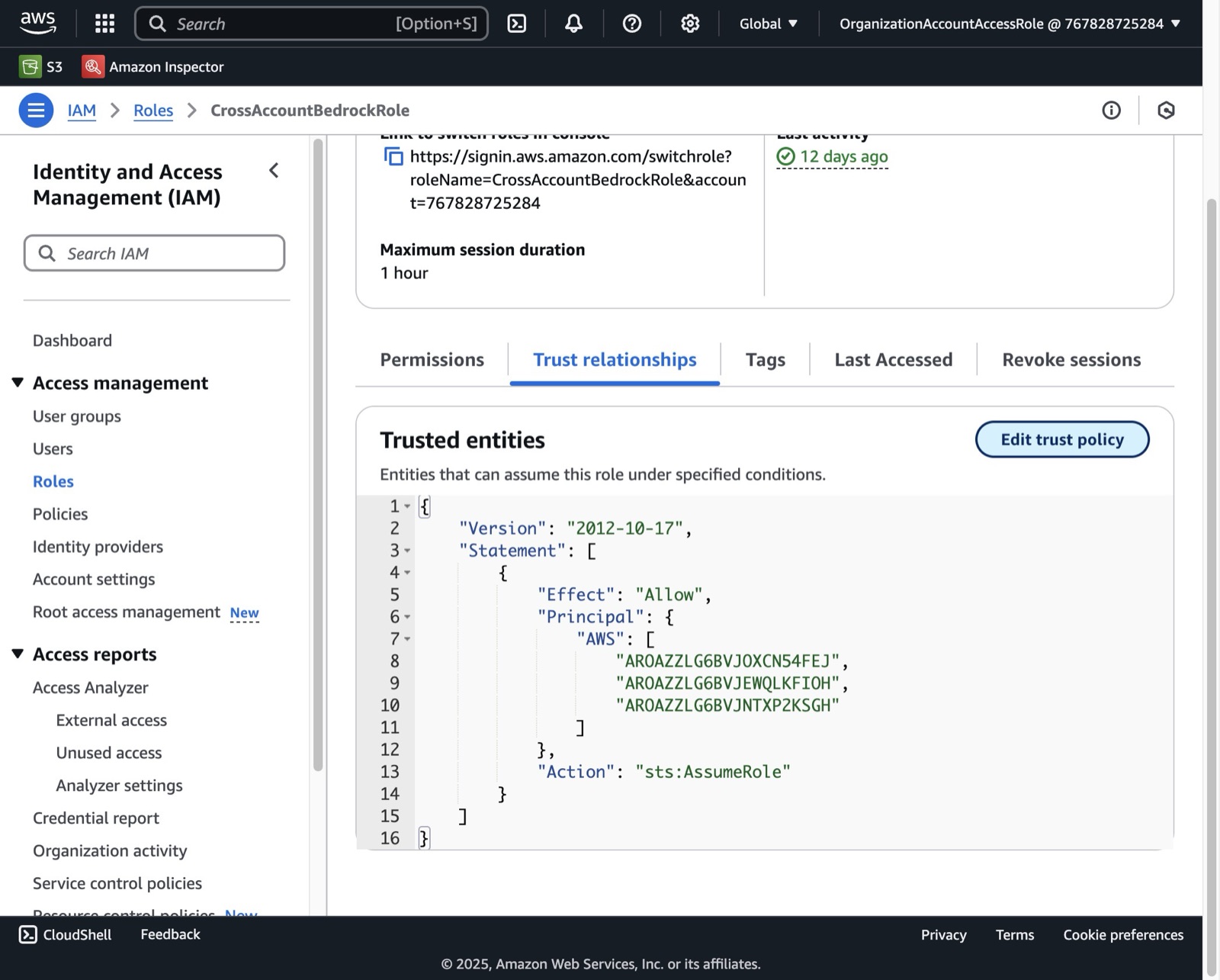Open the Privacy link in the footer
This screenshot has width=1220, height=980.
(x=943, y=935)
